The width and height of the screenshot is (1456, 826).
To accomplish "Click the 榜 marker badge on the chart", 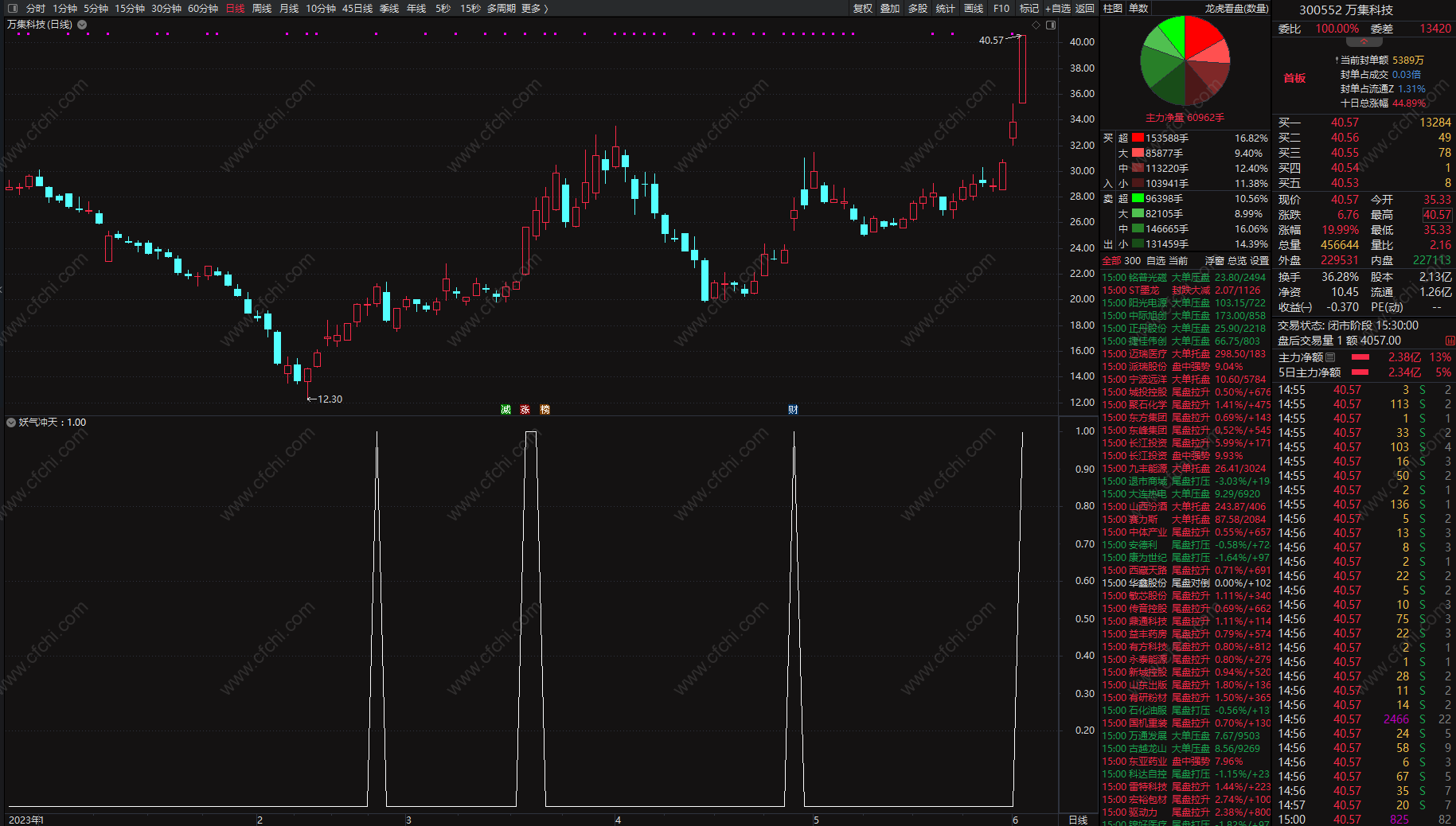I will [545, 409].
